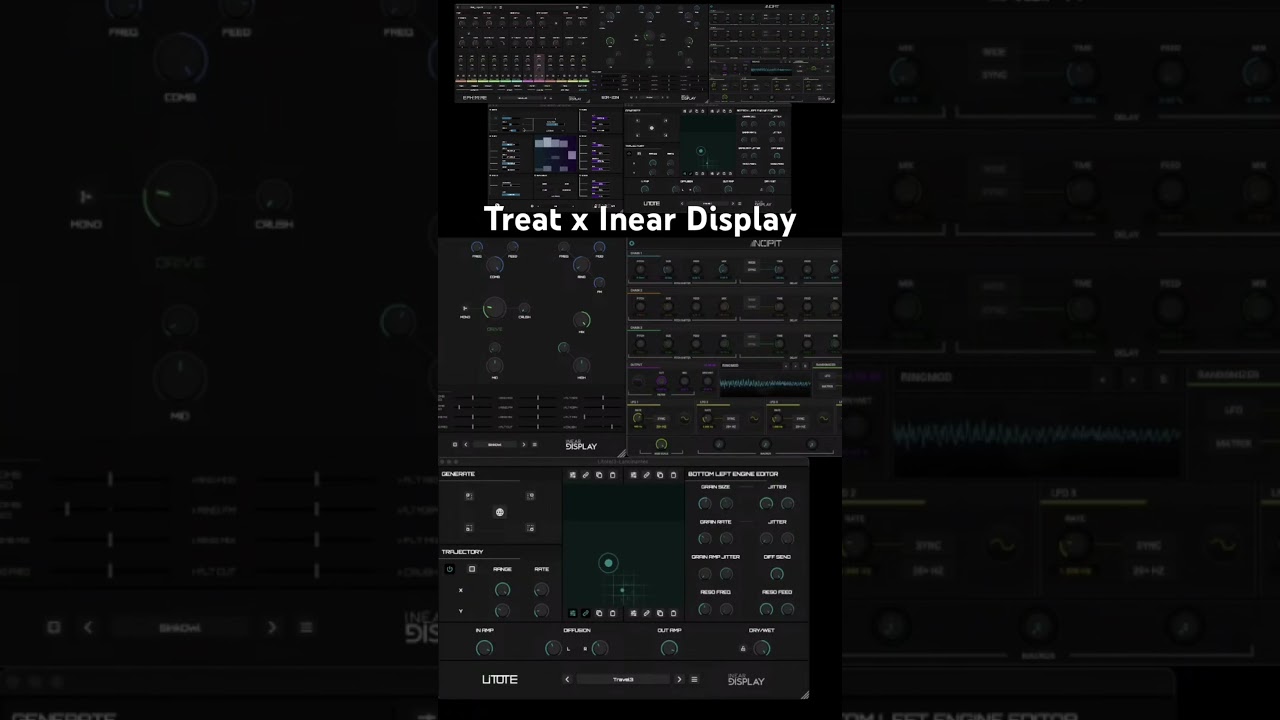Image resolution: width=1280 pixels, height=720 pixels.
Task: Click Inear Display logo in Litote
Action: (x=746, y=679)
